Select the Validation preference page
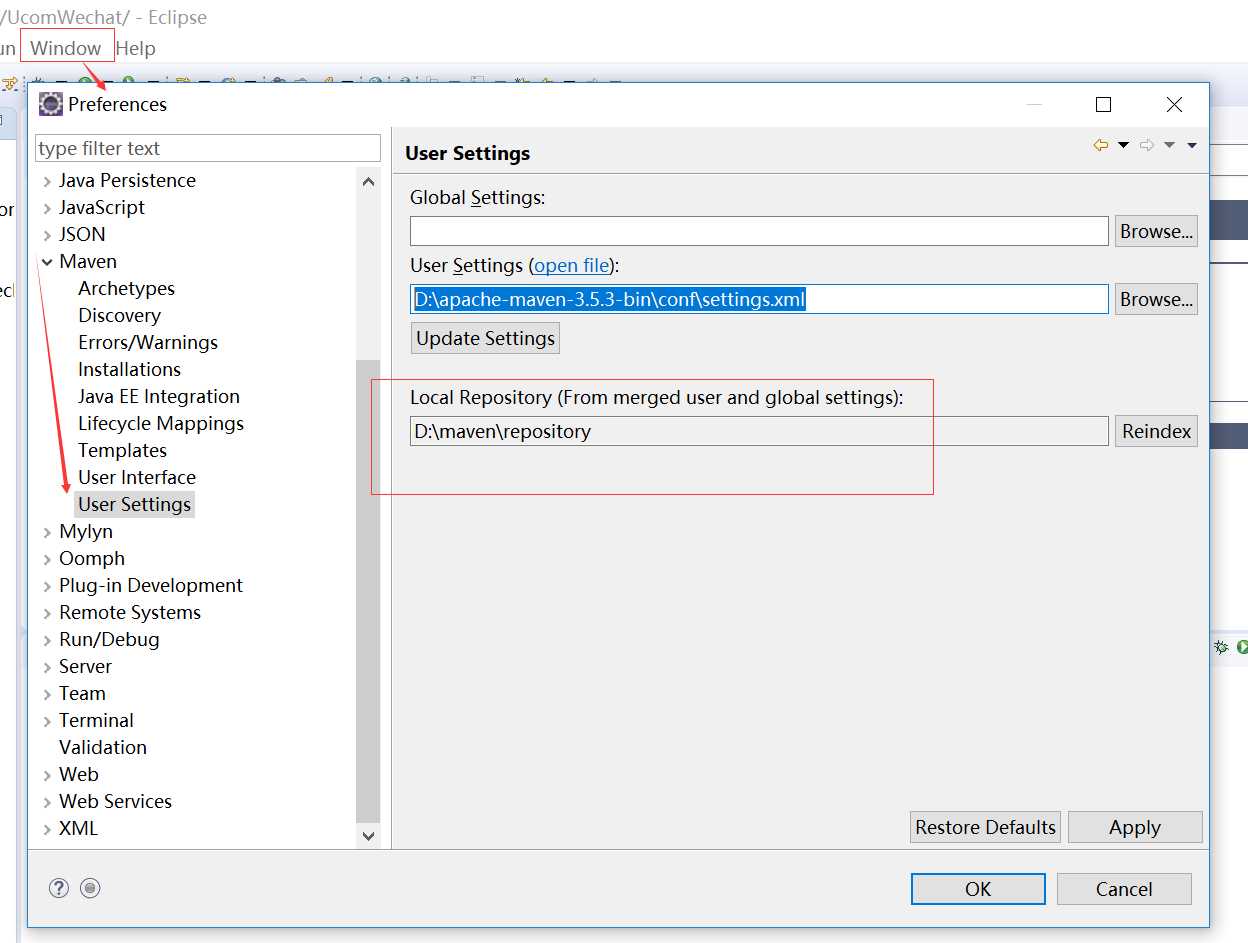 (x=103, y=747)
